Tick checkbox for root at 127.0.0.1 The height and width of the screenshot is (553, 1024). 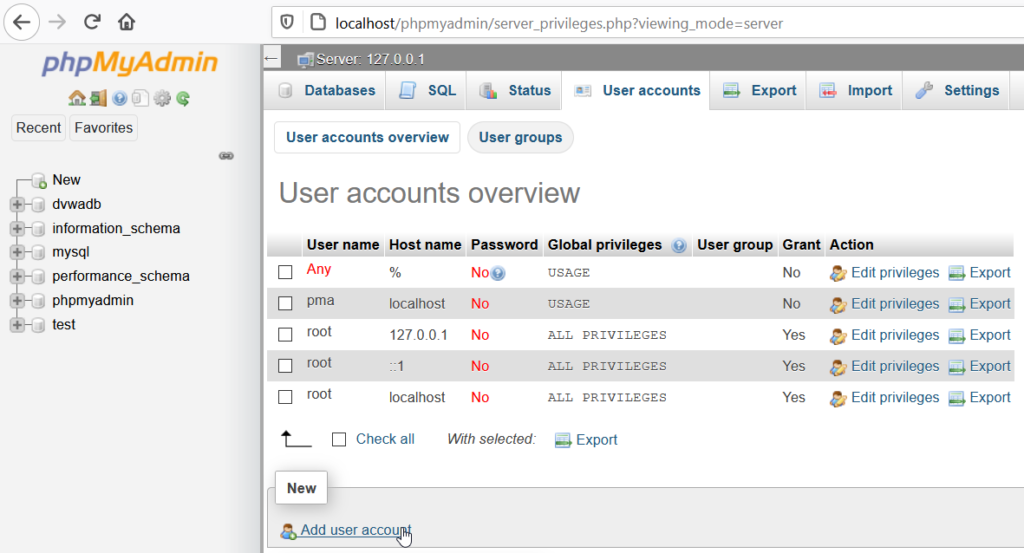(x=285, y=335)
